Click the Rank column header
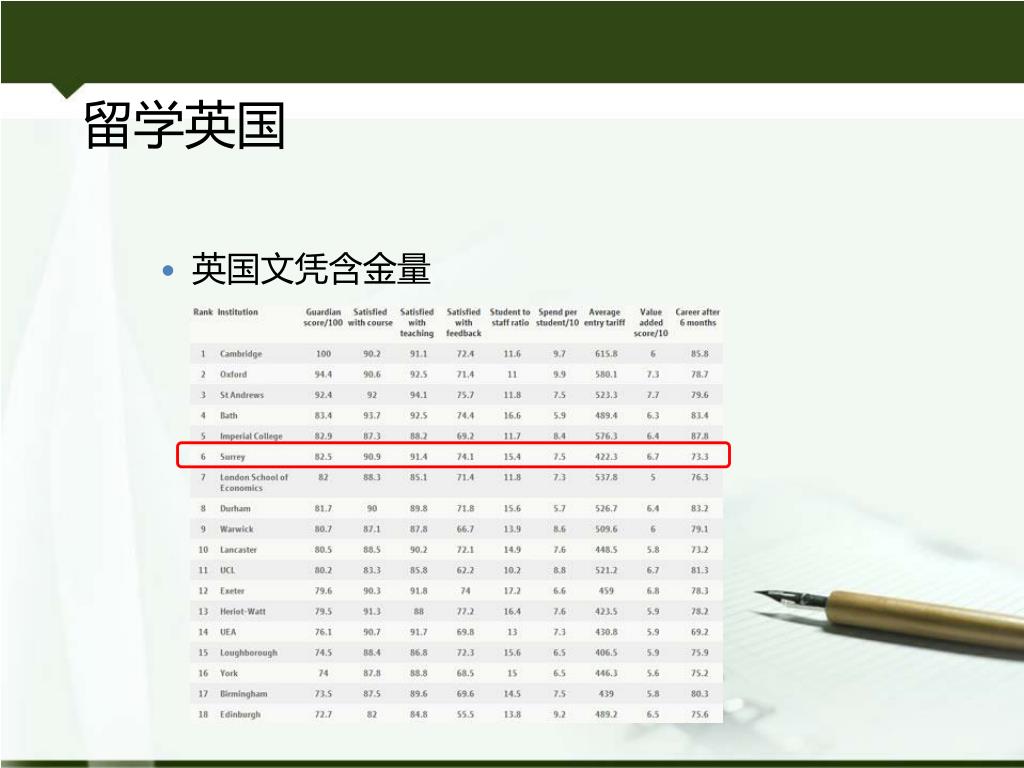Viewport: 1024px width, 768px height. (x=203, y=312)
